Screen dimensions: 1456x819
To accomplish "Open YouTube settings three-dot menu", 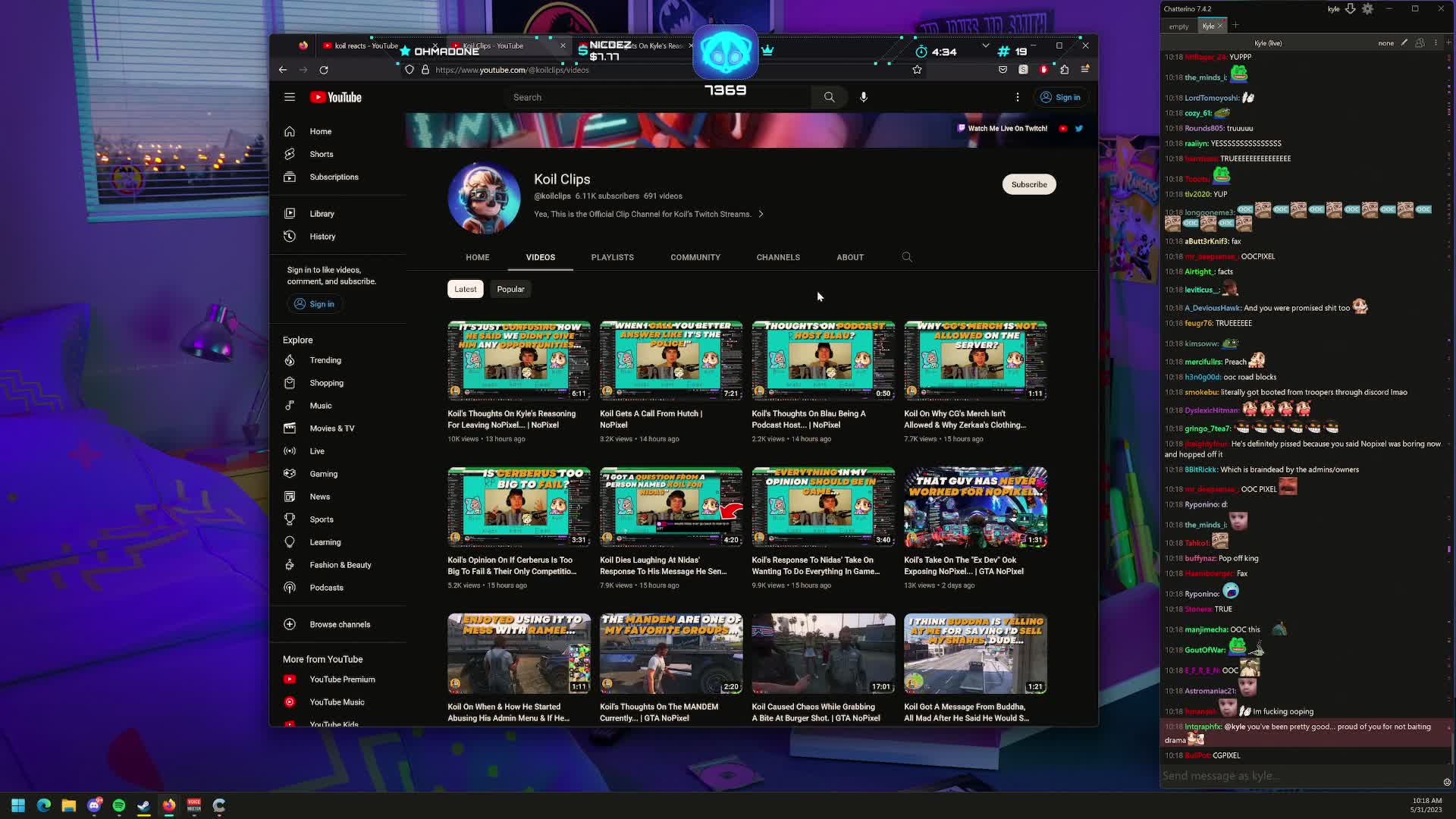I will (1018, 97).
